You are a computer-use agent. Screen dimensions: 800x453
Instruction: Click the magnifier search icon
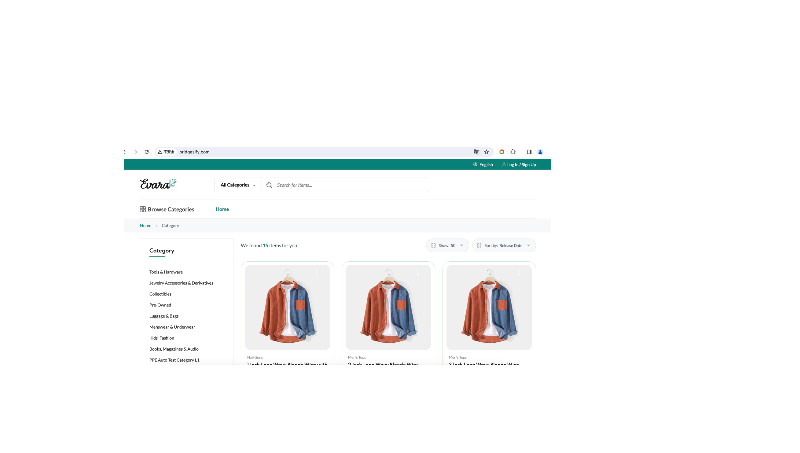click(269, 185)
